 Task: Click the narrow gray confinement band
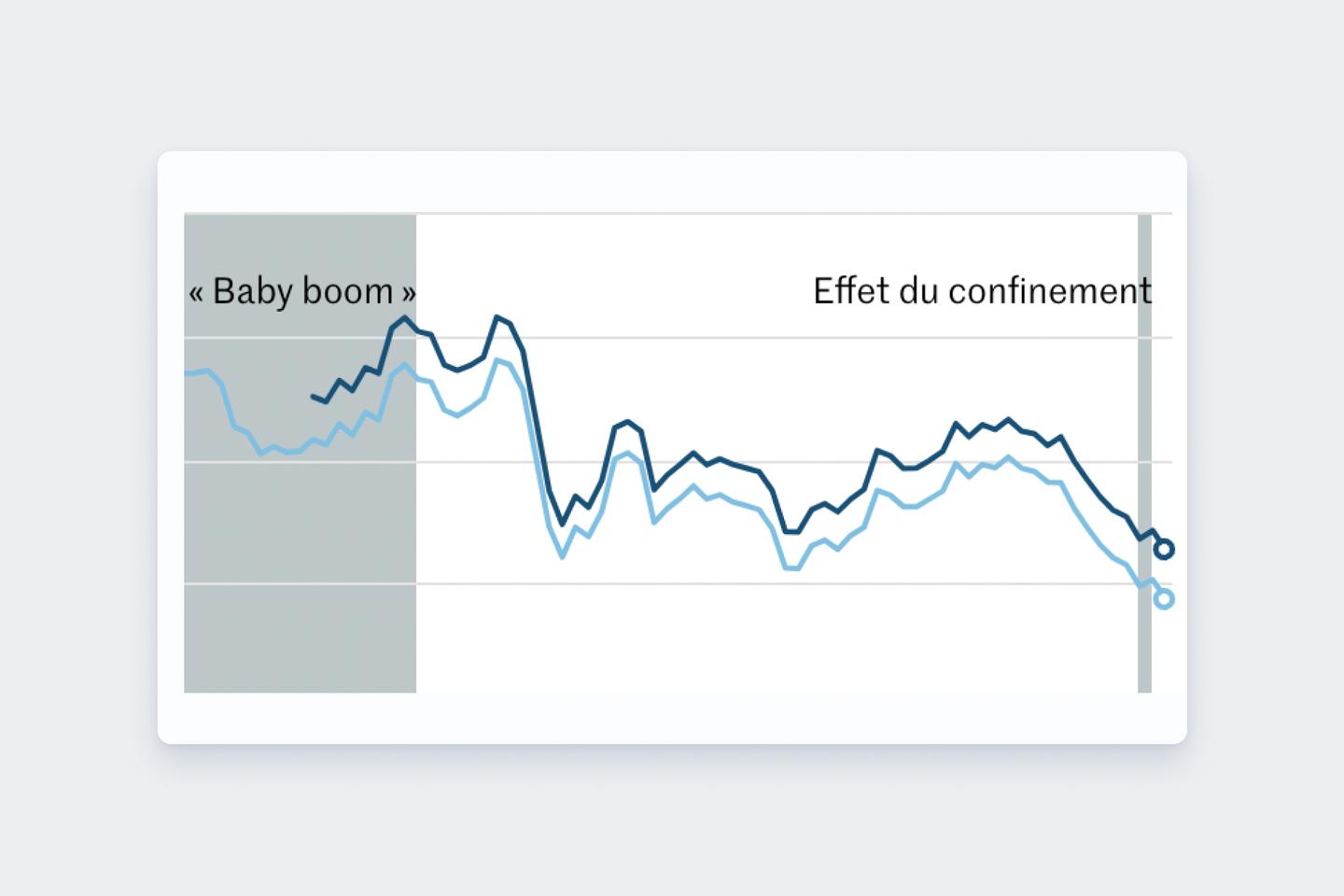tap(1144, 454)
